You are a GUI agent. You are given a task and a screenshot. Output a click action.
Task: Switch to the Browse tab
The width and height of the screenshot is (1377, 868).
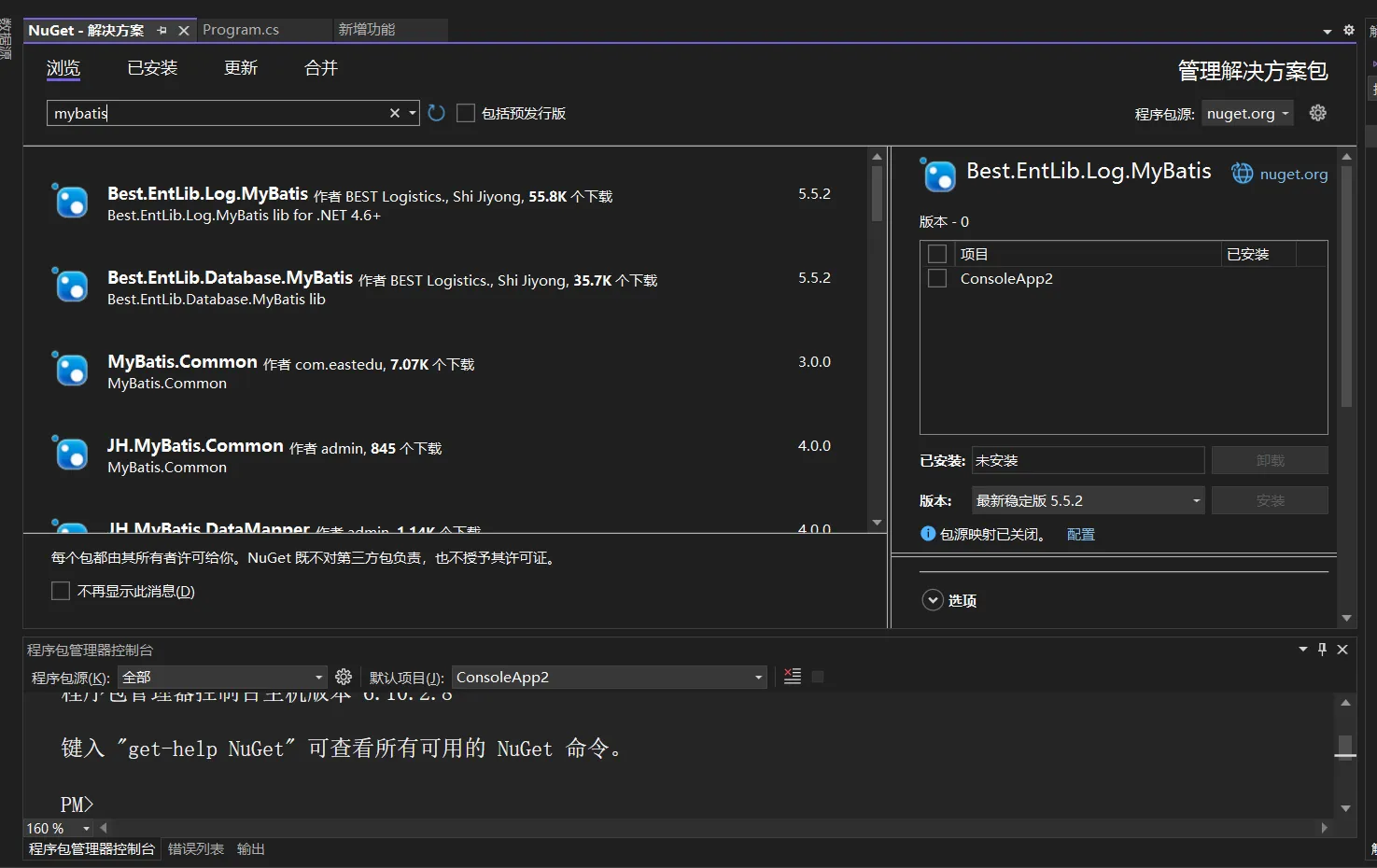[63, 68]
